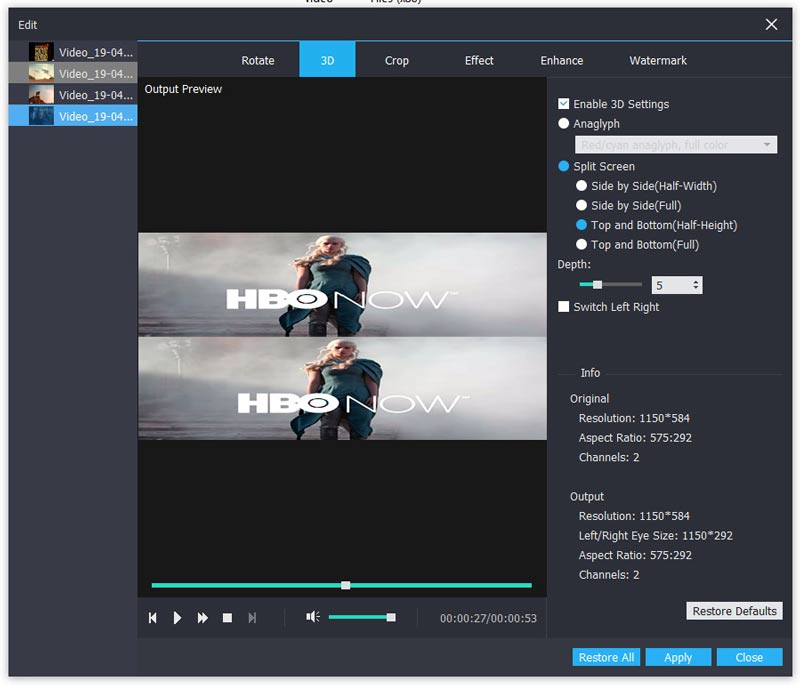
Task: Play the video preview
Action: [x=177, y=618]
